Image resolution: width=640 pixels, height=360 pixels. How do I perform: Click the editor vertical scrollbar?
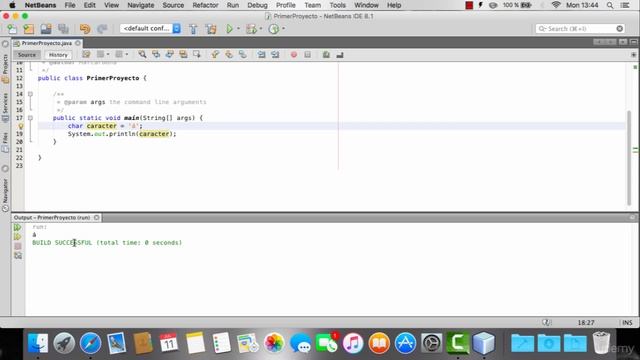click(629, 158)
